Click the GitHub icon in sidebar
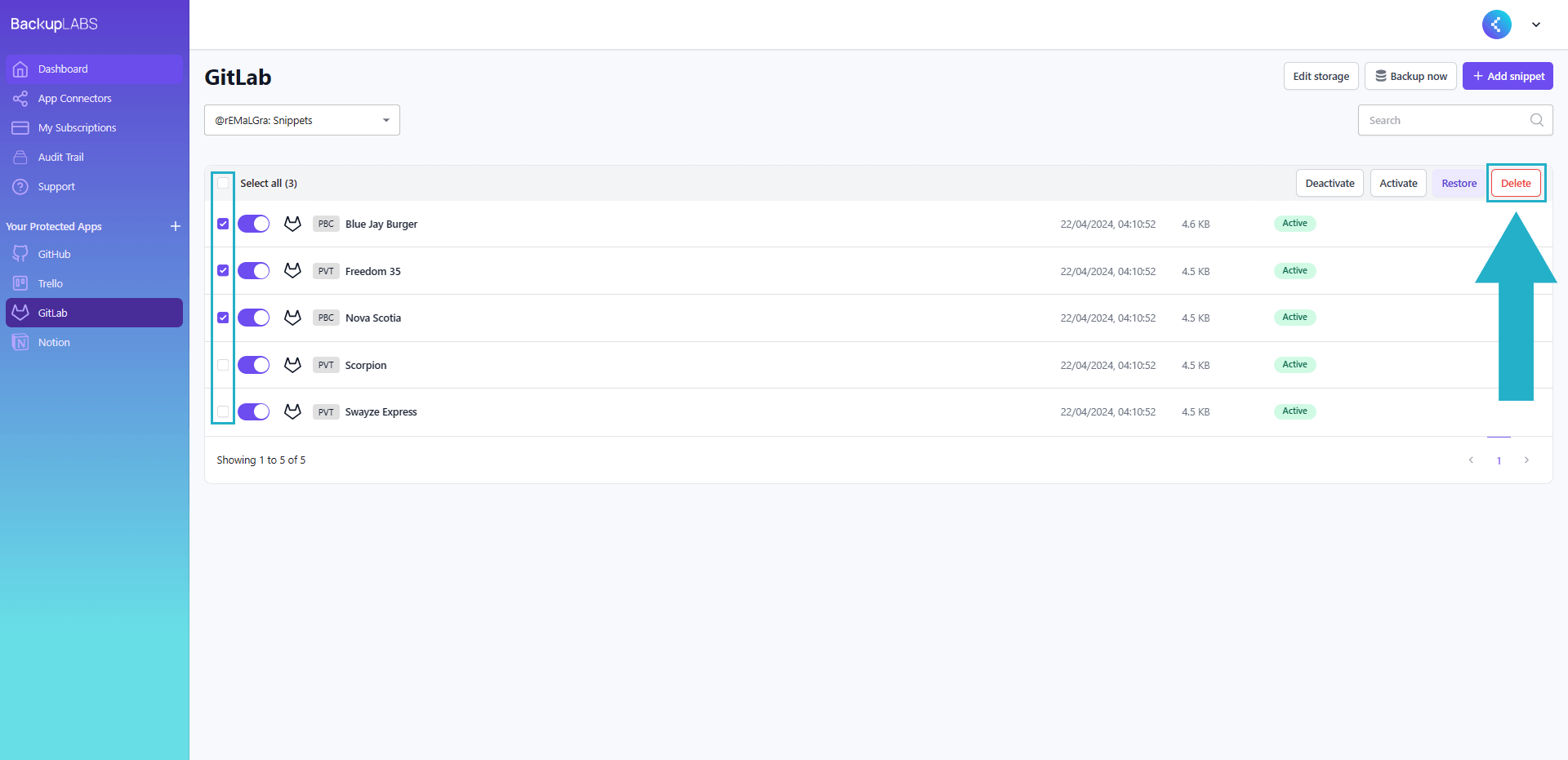 (20, 254)
